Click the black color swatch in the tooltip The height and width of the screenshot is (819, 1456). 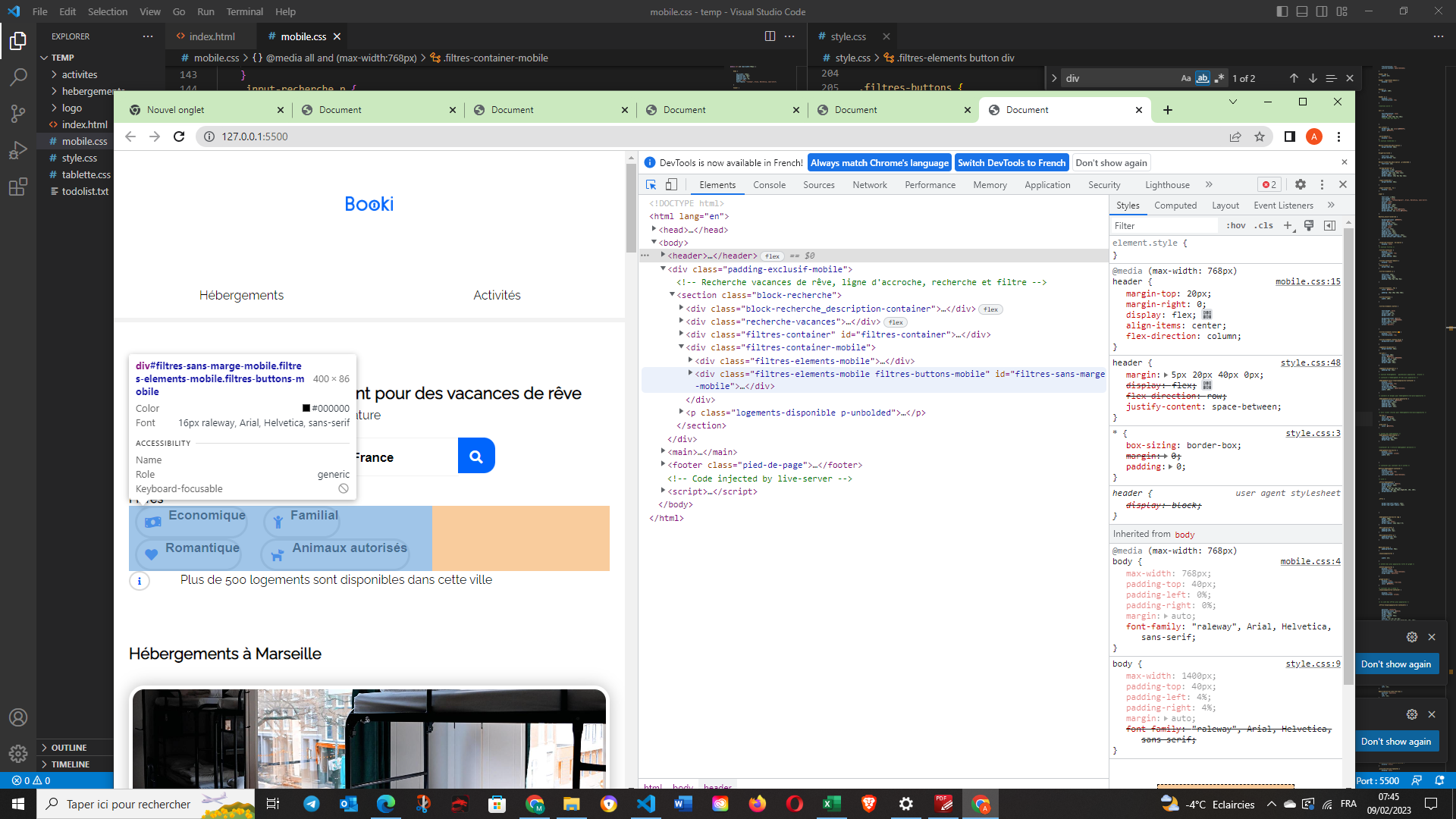tap(306, 408)
